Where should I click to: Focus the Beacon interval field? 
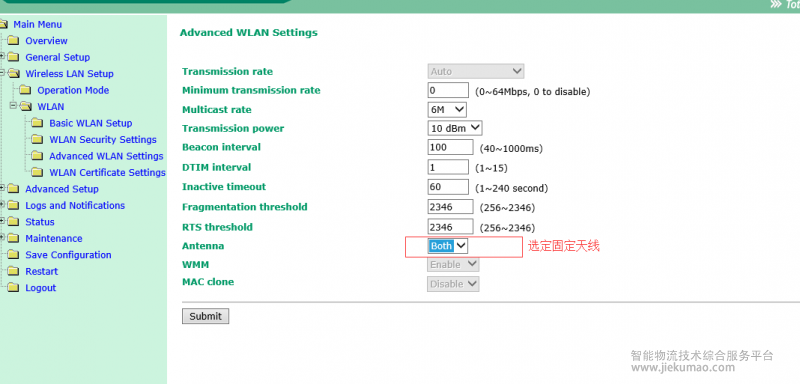point(451,147)
